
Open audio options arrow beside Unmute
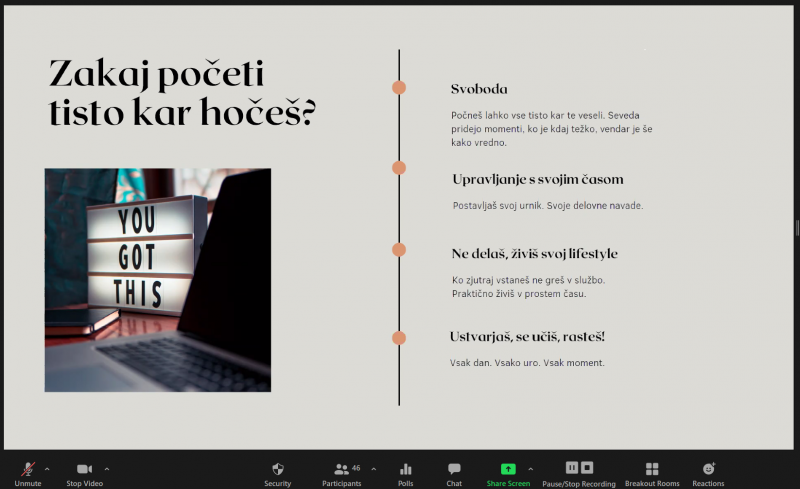pyautogui.click(x=47, y=469)
